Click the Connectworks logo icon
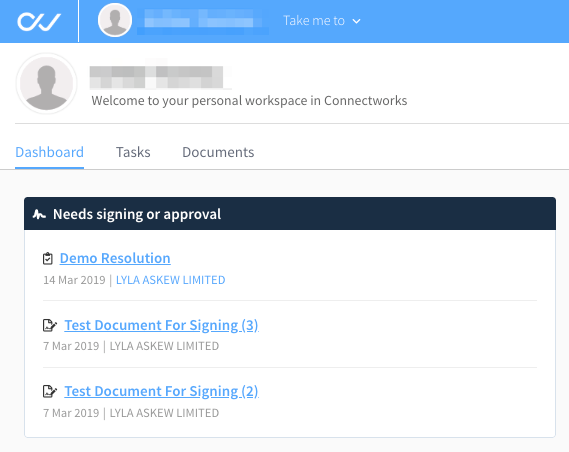 click(39, 22)
